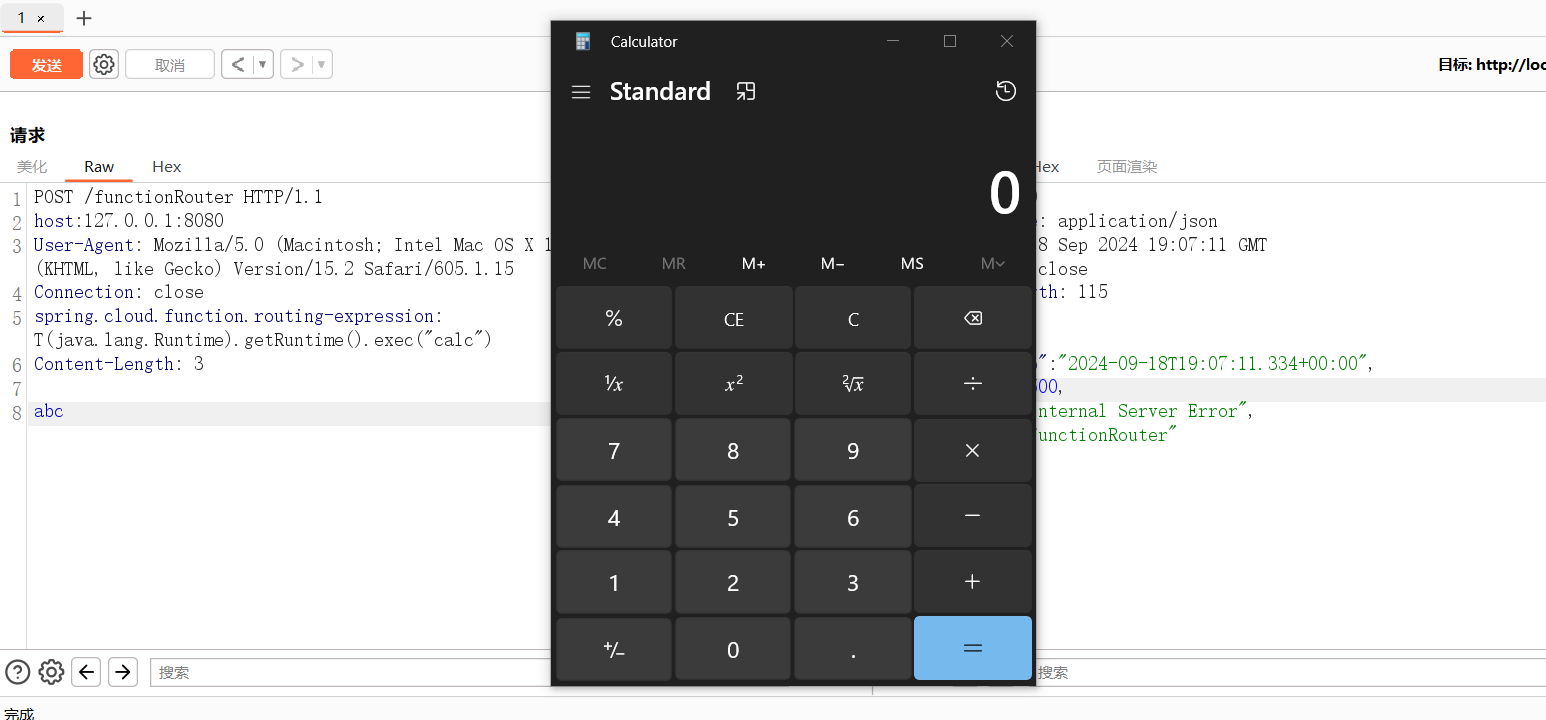The height and width of the screenshot is (720, 1546).
Task: Open the previous-request history dropdown arrow
Action: tap(263, 65)
